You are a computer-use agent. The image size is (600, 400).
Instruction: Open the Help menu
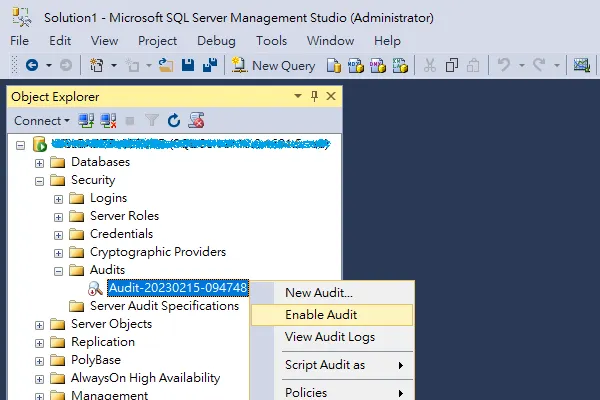tap(387, 41)
